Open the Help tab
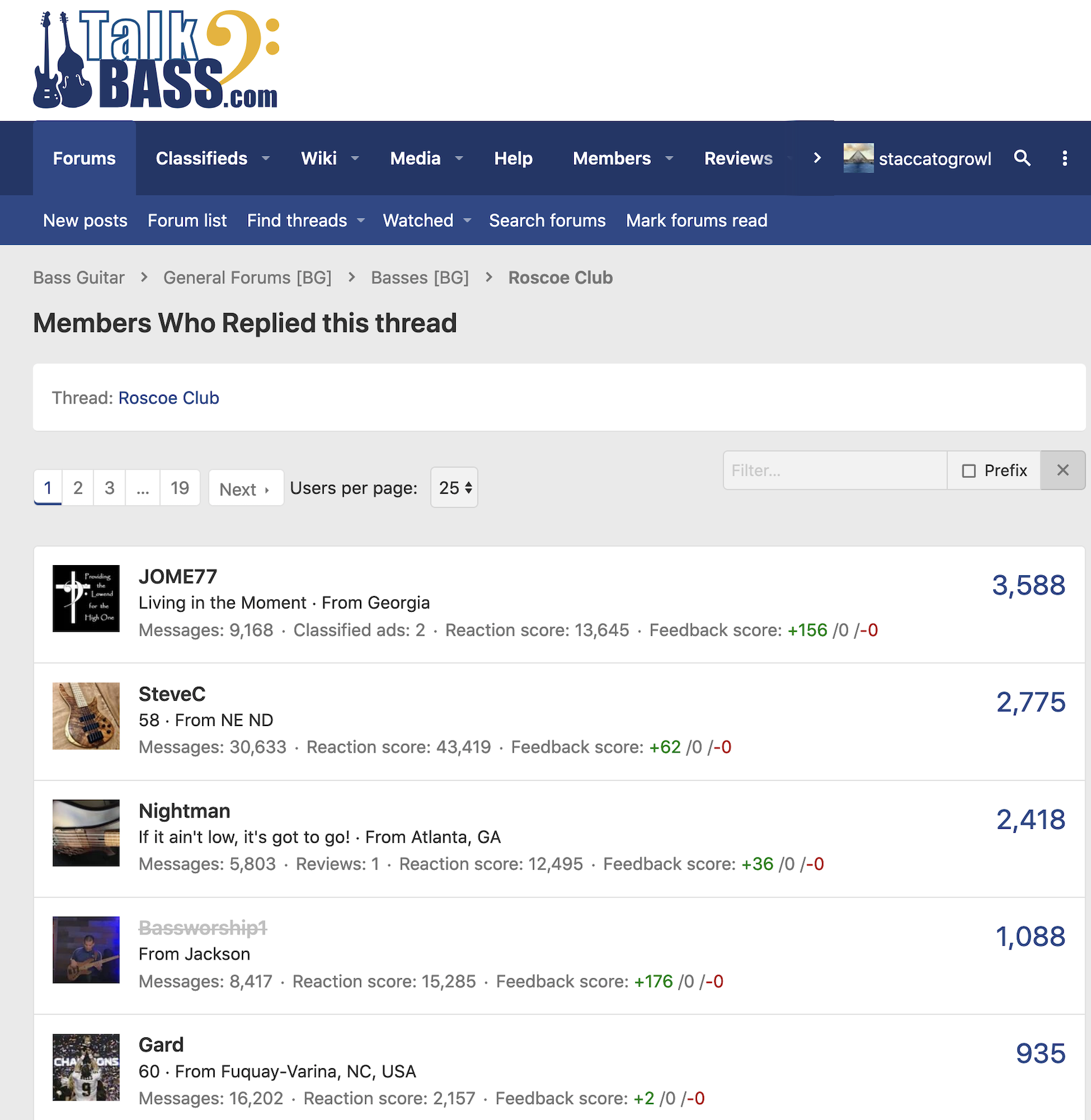 tap(513, 158)
